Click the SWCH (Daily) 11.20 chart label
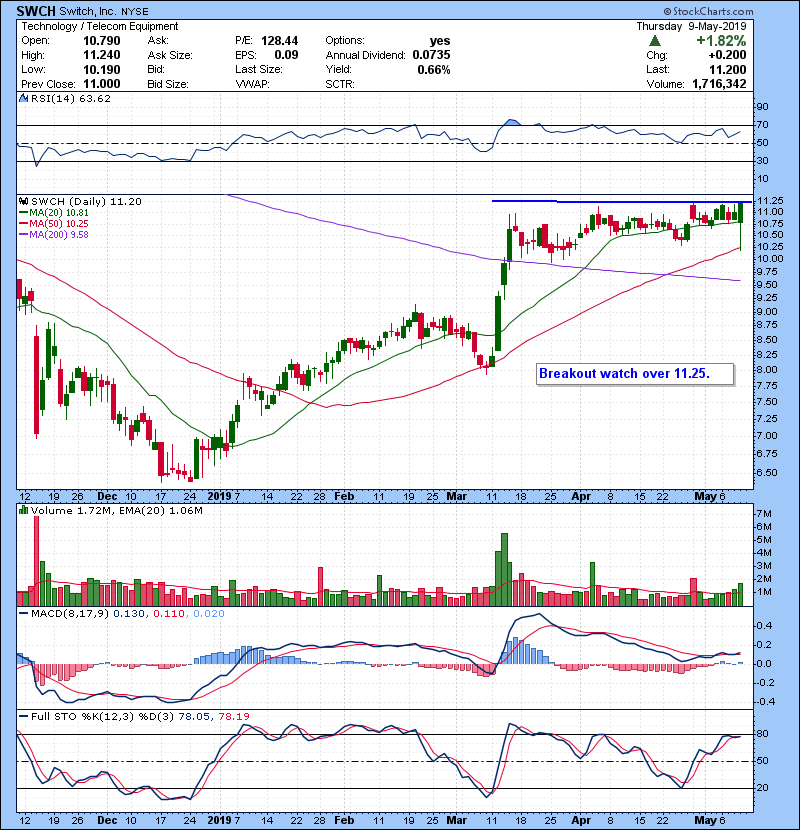Viewport: 800px width, 830px height. pos(86,201)
